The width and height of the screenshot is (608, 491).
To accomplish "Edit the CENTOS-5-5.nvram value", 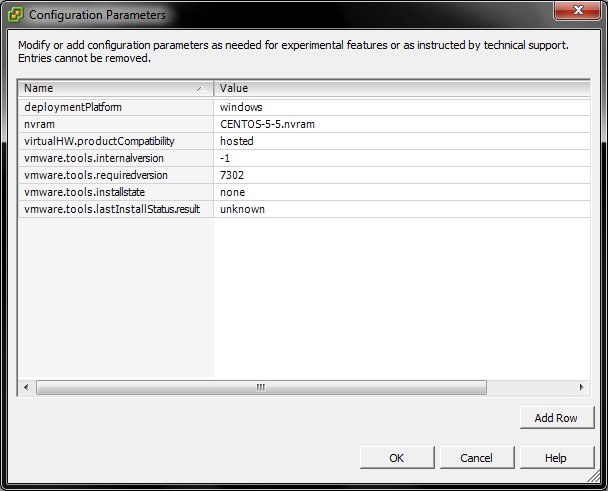I will coord(402,124).
